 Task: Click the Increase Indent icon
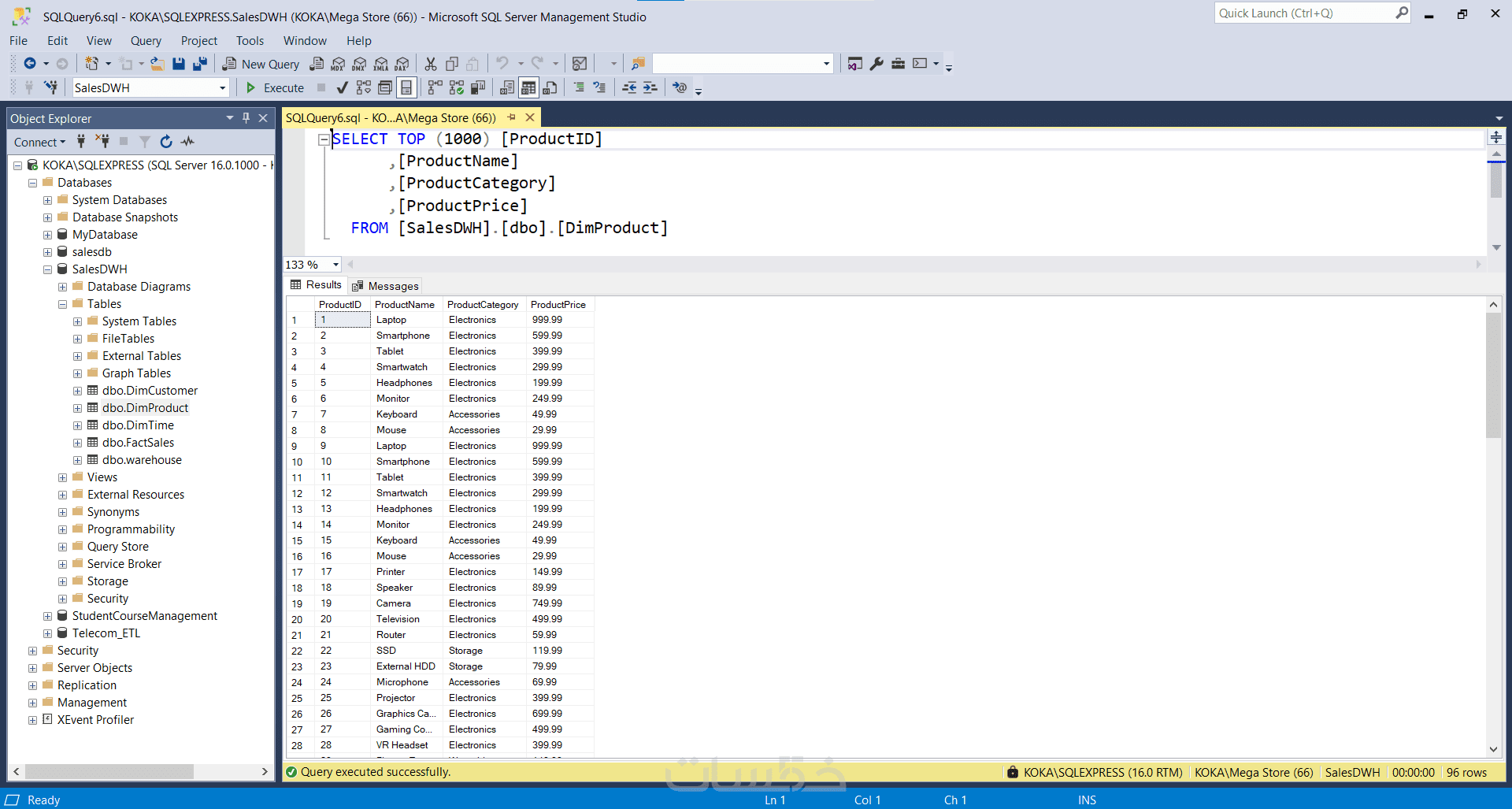650,87
